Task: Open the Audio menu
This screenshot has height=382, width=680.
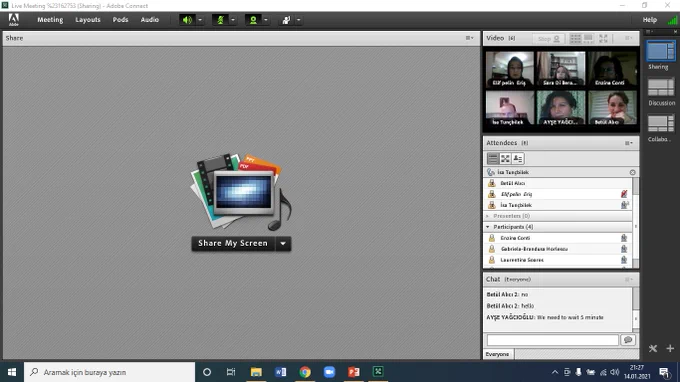Action: [150, 20]
